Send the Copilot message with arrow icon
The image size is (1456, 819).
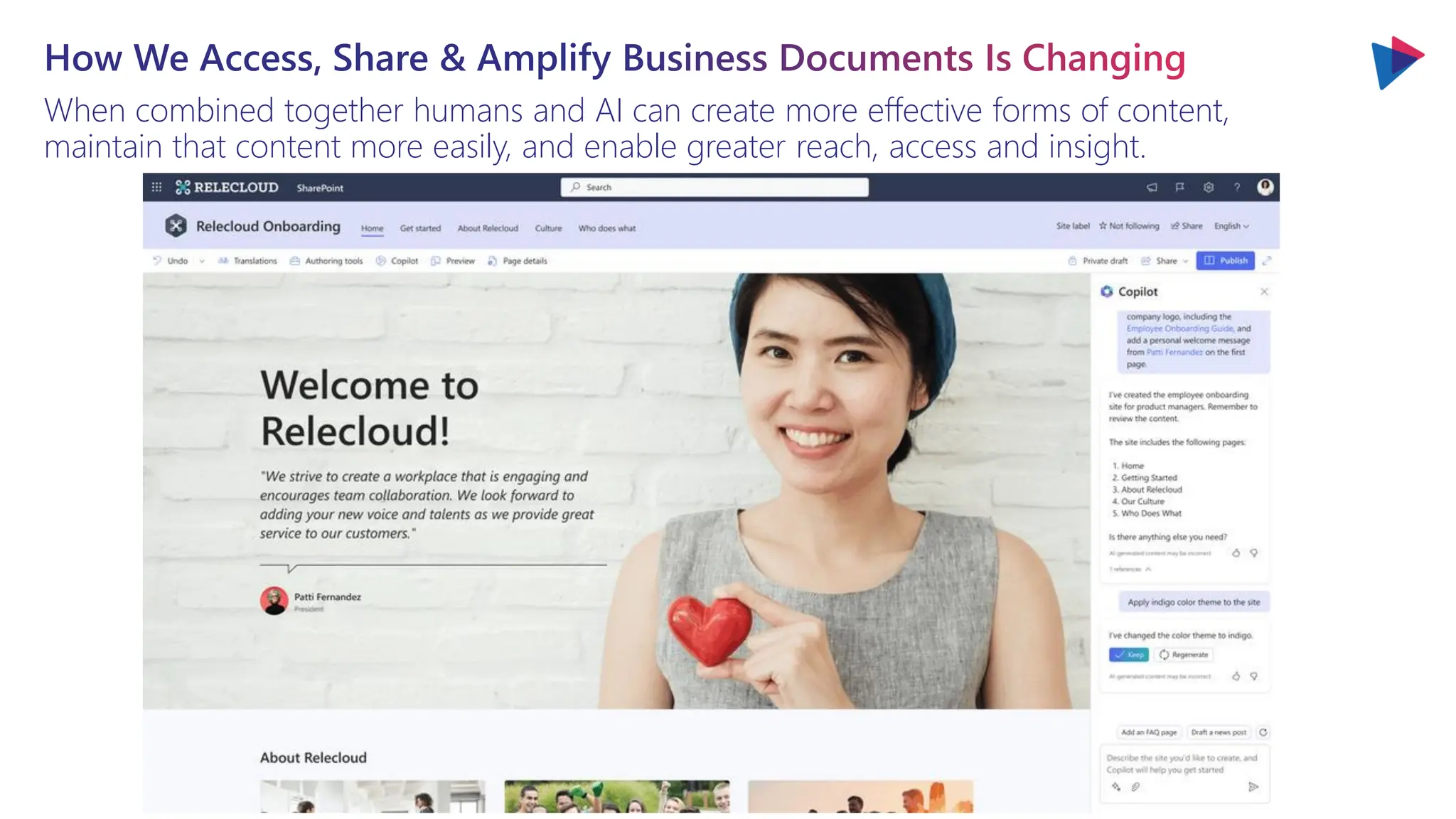click(x=1253, y=786)
